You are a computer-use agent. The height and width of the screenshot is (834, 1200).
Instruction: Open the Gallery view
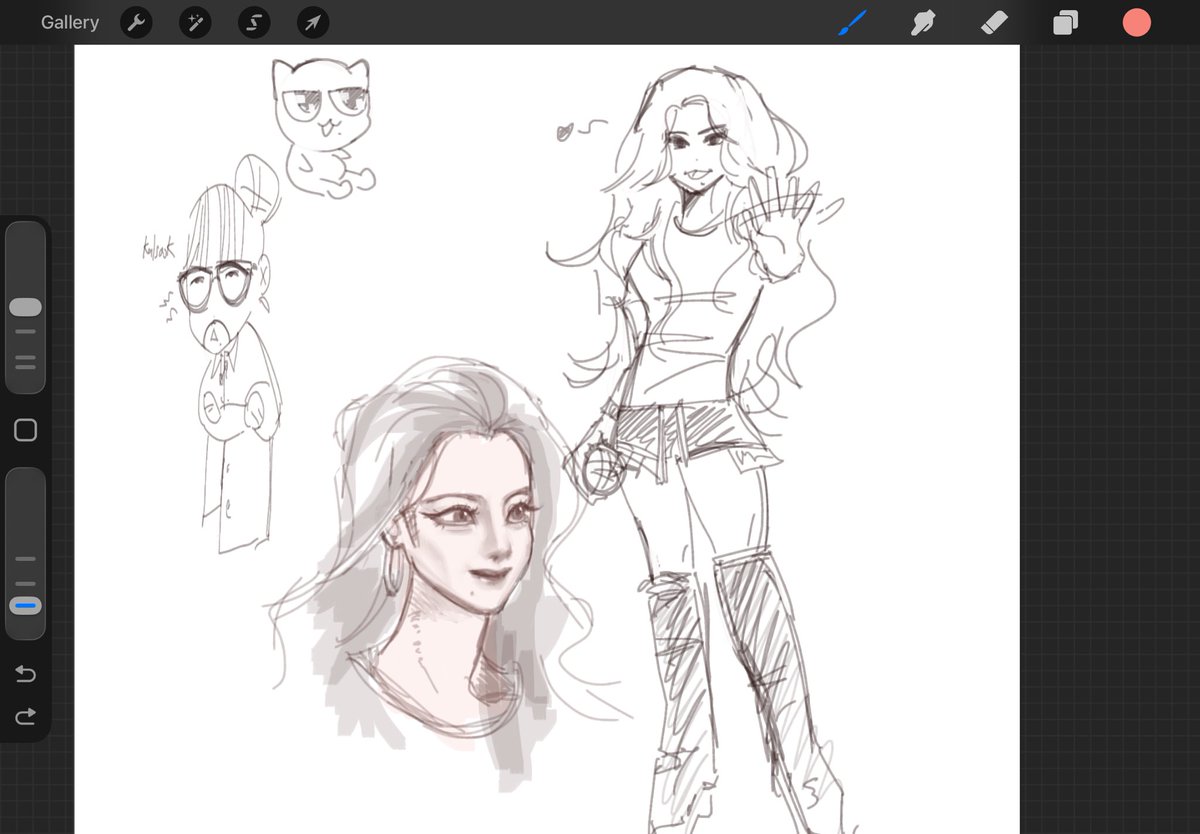click(70, 22)
